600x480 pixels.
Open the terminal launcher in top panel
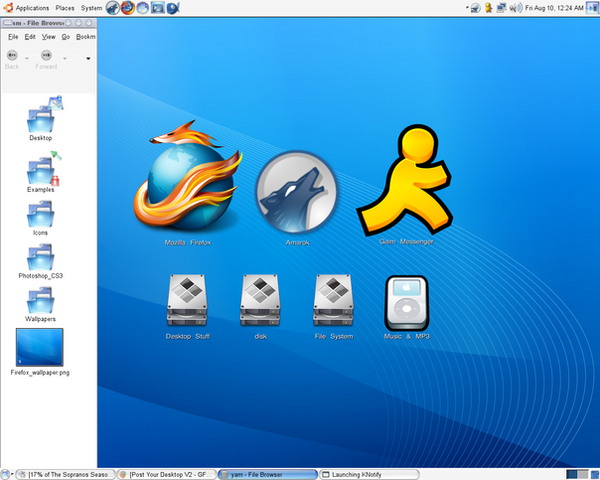point(158,8)
